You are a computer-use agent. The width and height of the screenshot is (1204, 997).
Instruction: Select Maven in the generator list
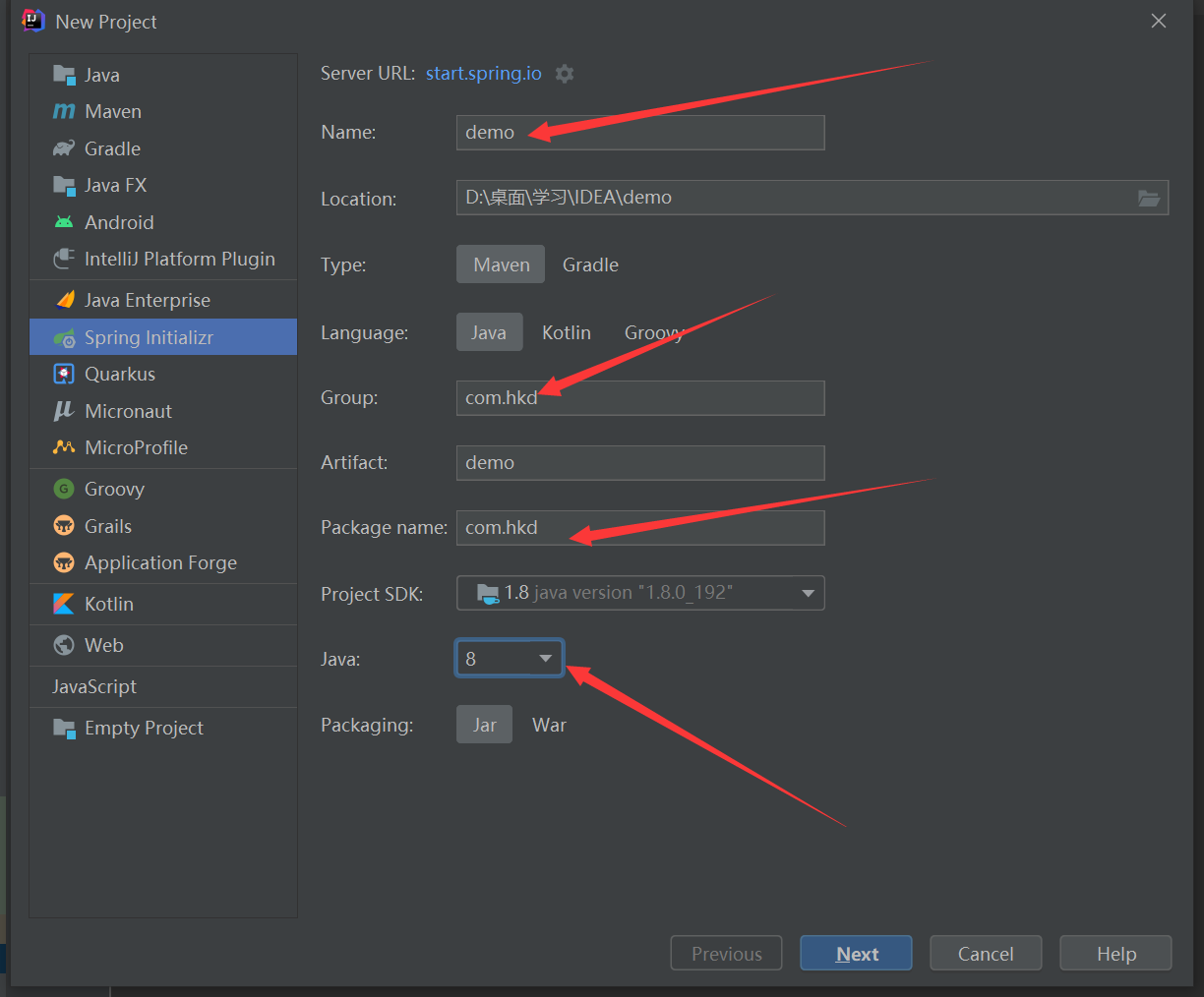163,111
